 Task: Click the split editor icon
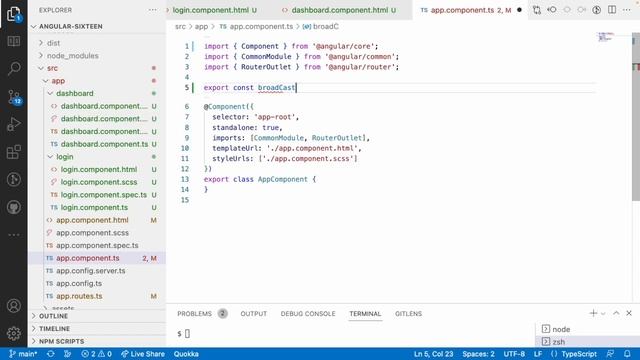[612, 10]
